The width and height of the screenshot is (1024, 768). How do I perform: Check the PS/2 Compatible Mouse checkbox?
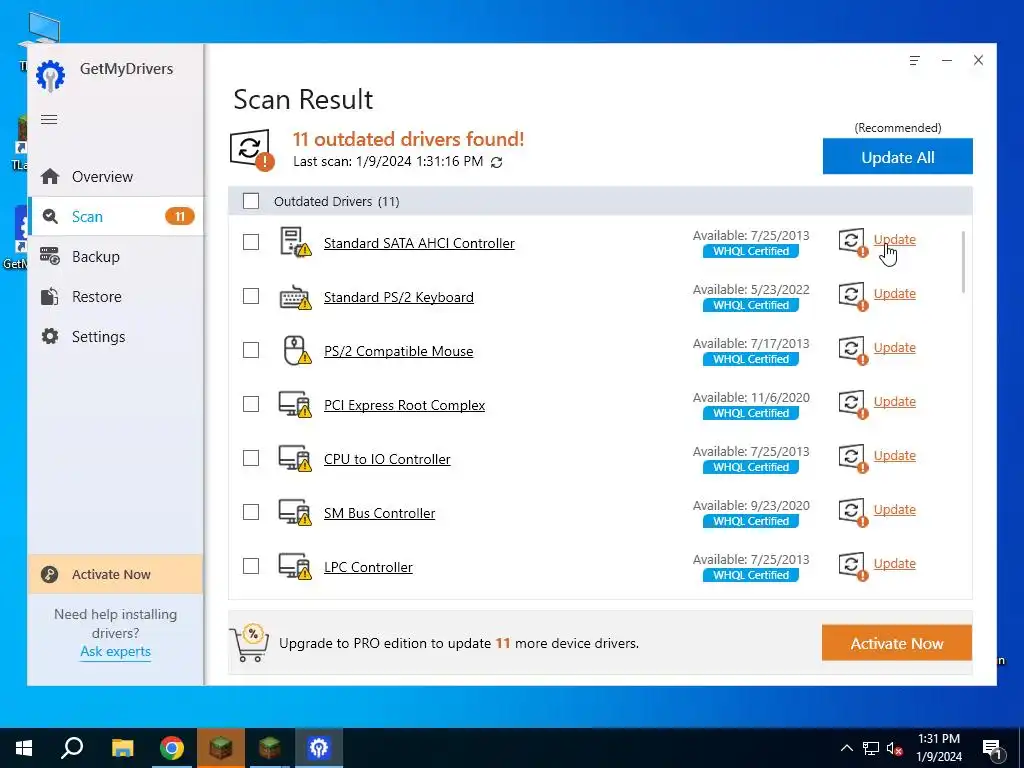(x=251, y=351)
